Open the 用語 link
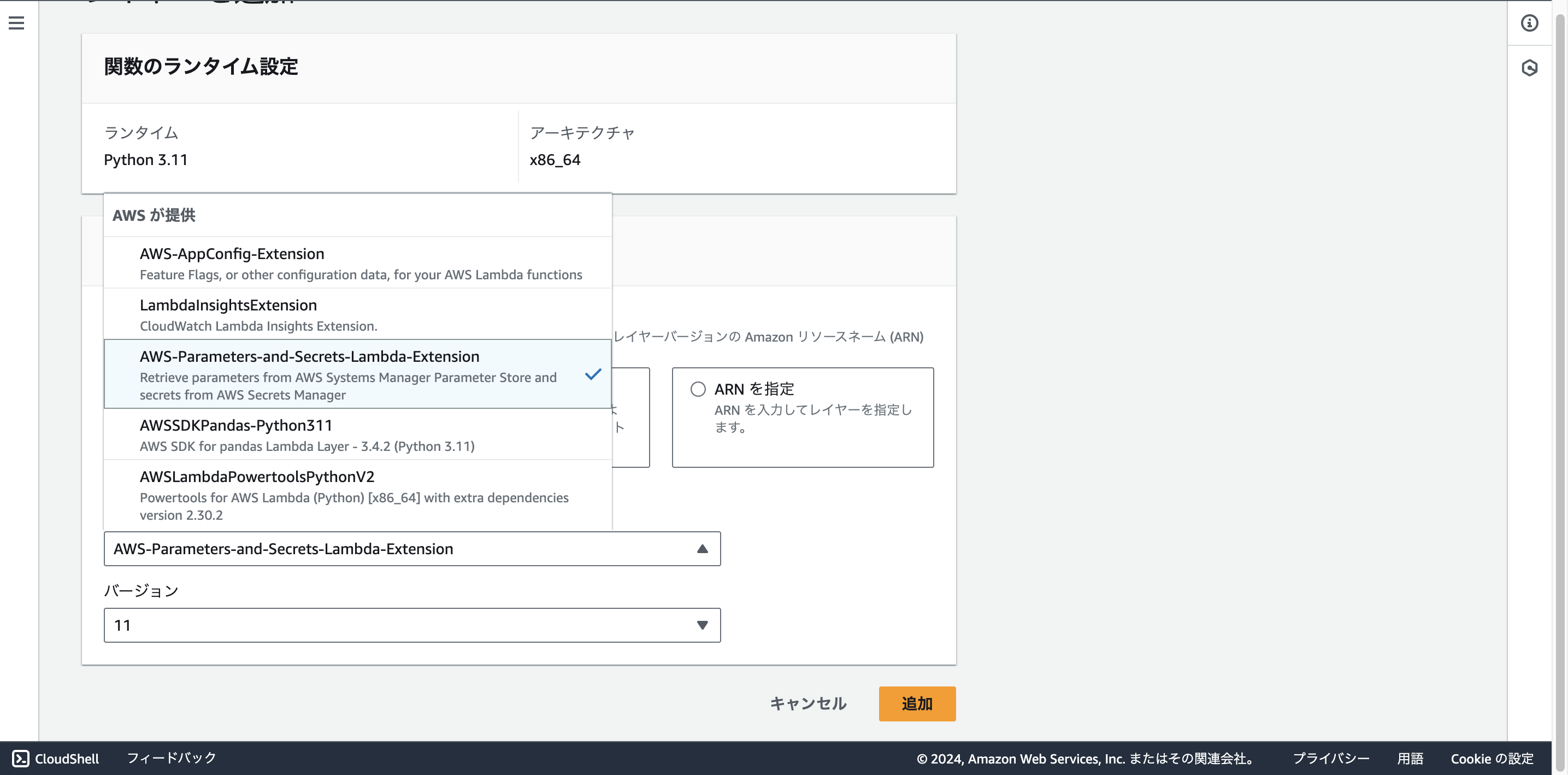Screen dimensions: 1568x775 (1409, 759)
